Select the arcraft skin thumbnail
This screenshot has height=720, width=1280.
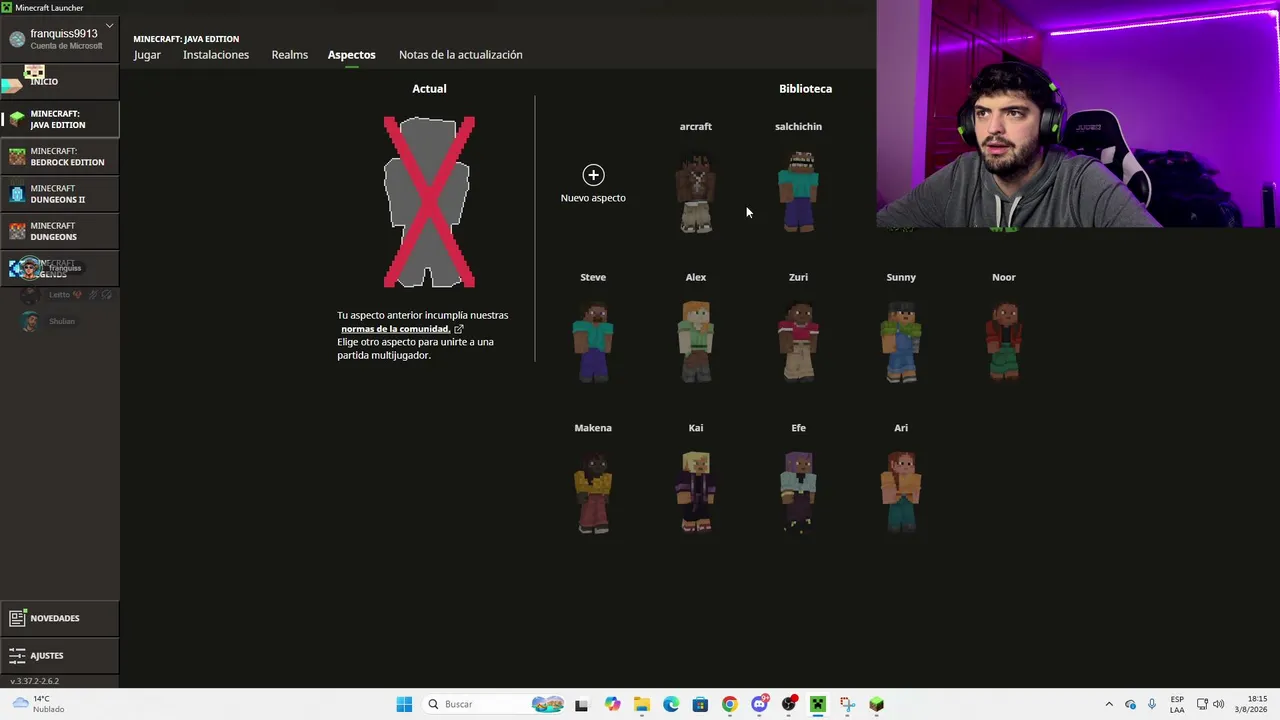(x=696, y=192)
